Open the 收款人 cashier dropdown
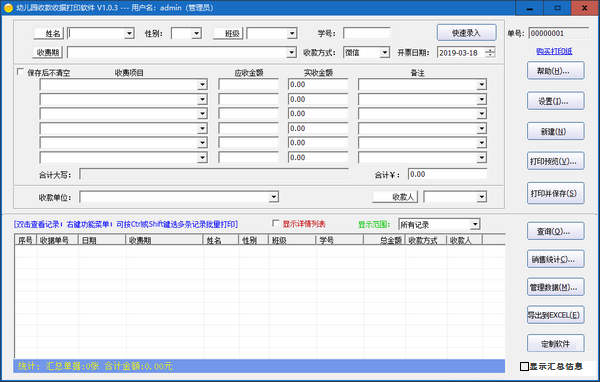 coord(482,197)
